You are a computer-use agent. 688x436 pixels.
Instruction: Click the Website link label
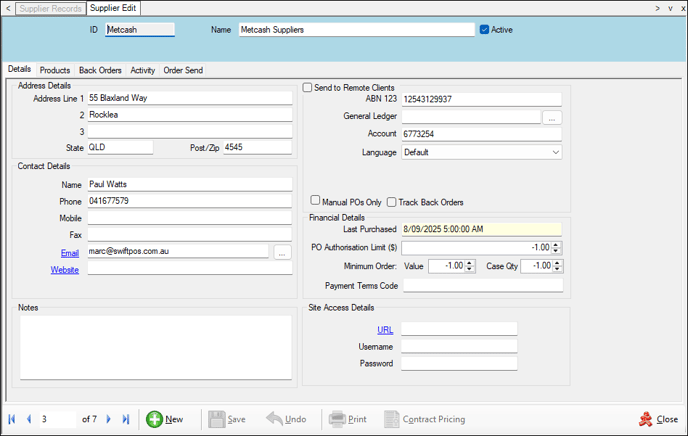coord(64,269)
